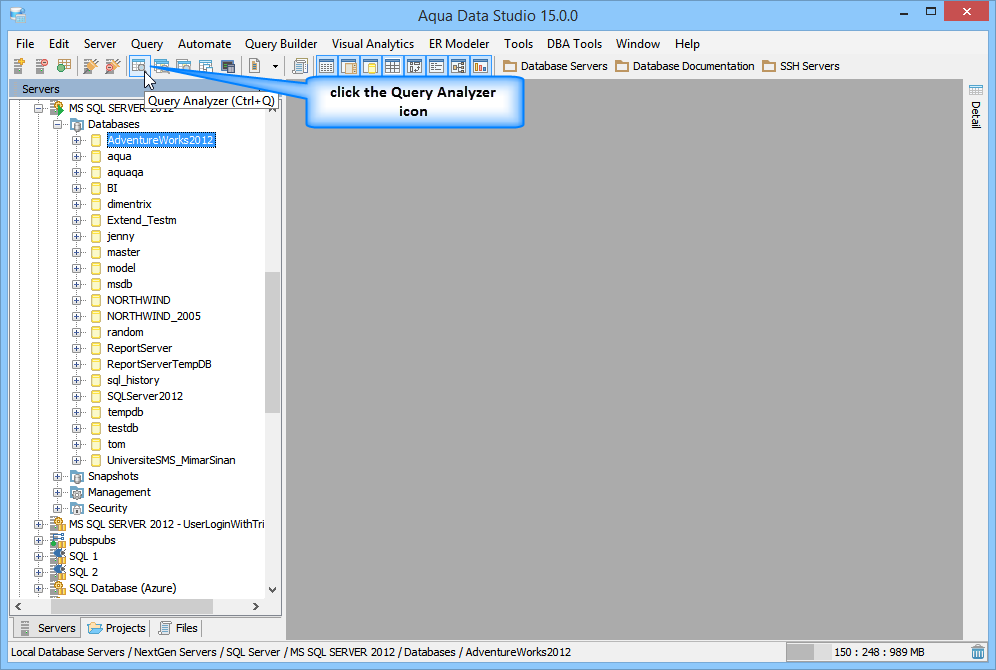The height and width of the screenshot is (670, 996).
Task: Expand the master database node
Action: (76, 253)
